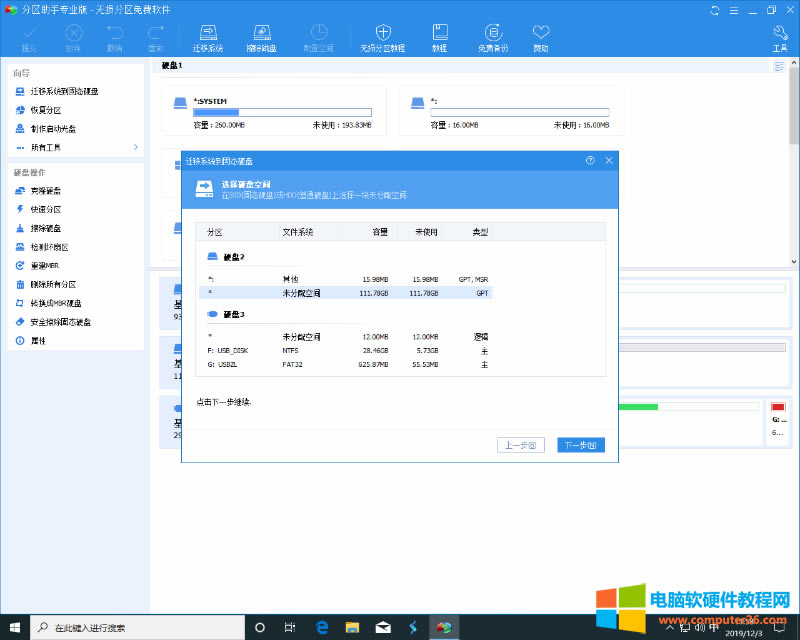Select 恢复分区 in the wizard sidebar
Screen dimensions: 800x640
[x=45, y=110]
